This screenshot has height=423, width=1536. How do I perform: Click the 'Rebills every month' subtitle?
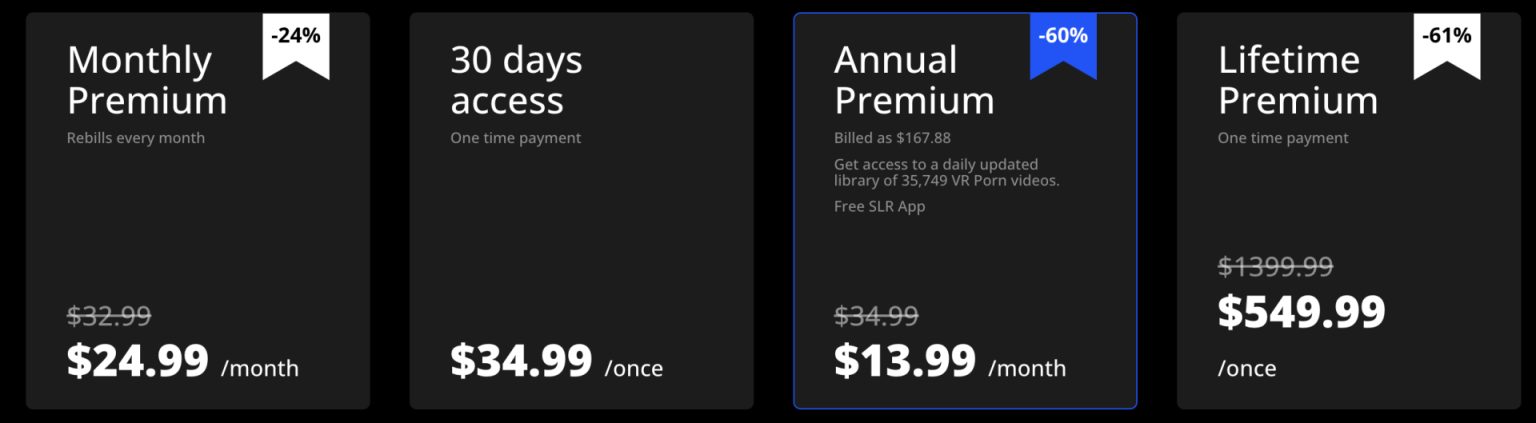(x=136, y=138)
